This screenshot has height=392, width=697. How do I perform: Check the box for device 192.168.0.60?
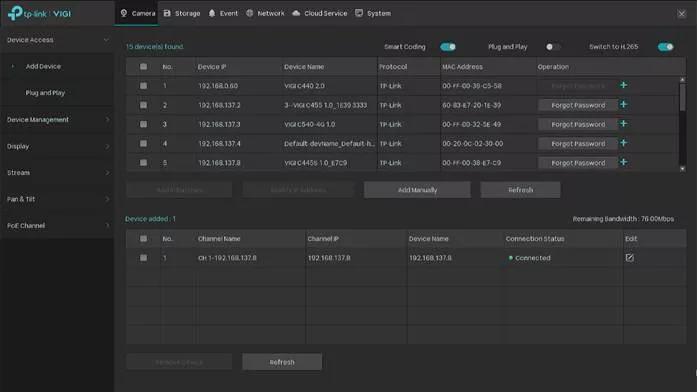143,86
